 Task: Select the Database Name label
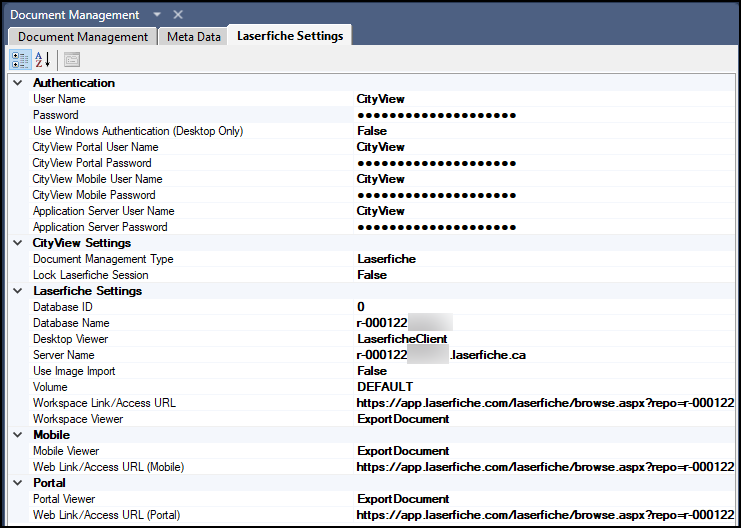71,323
